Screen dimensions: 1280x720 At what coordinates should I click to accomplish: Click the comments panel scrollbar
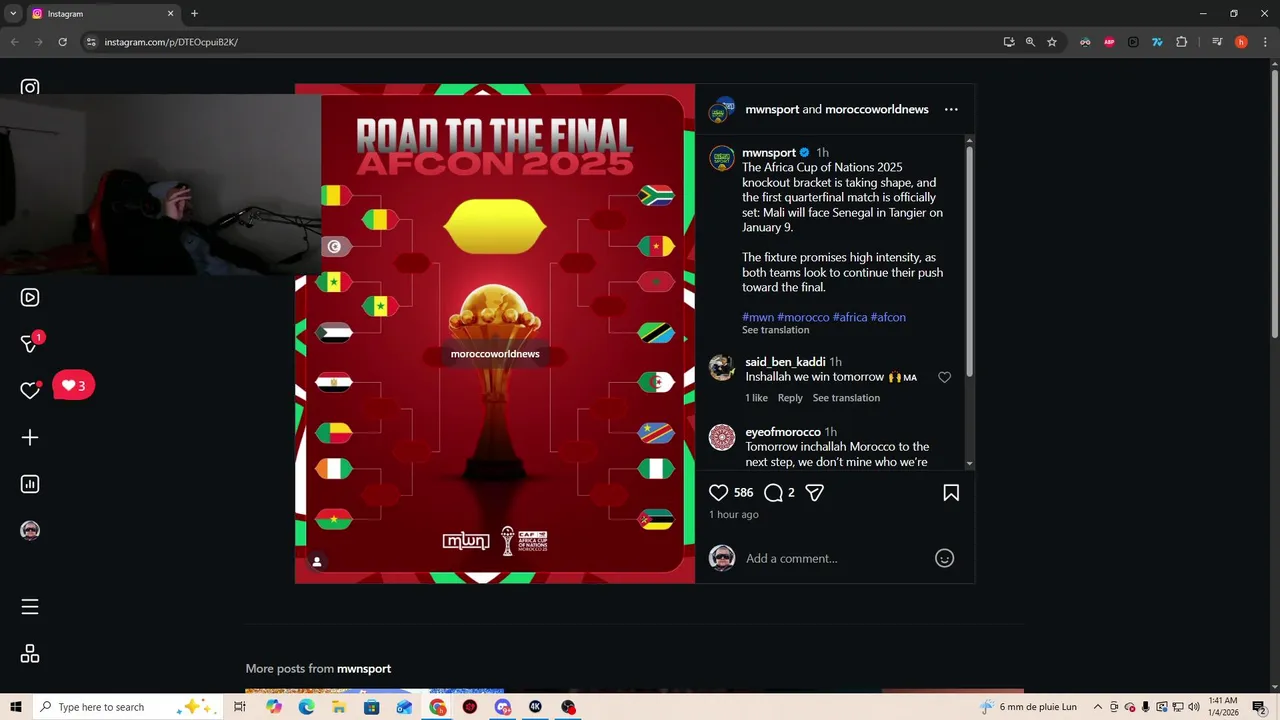tap(969, 260)
